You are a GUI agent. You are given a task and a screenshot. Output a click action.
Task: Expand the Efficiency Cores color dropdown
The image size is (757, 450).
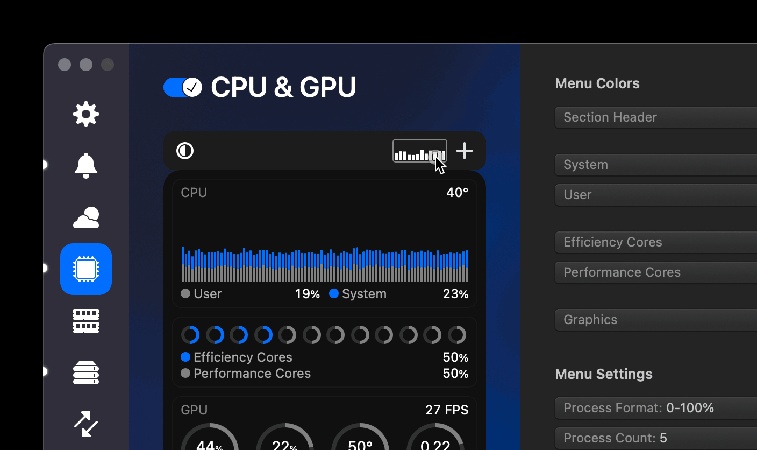(655, 243)
